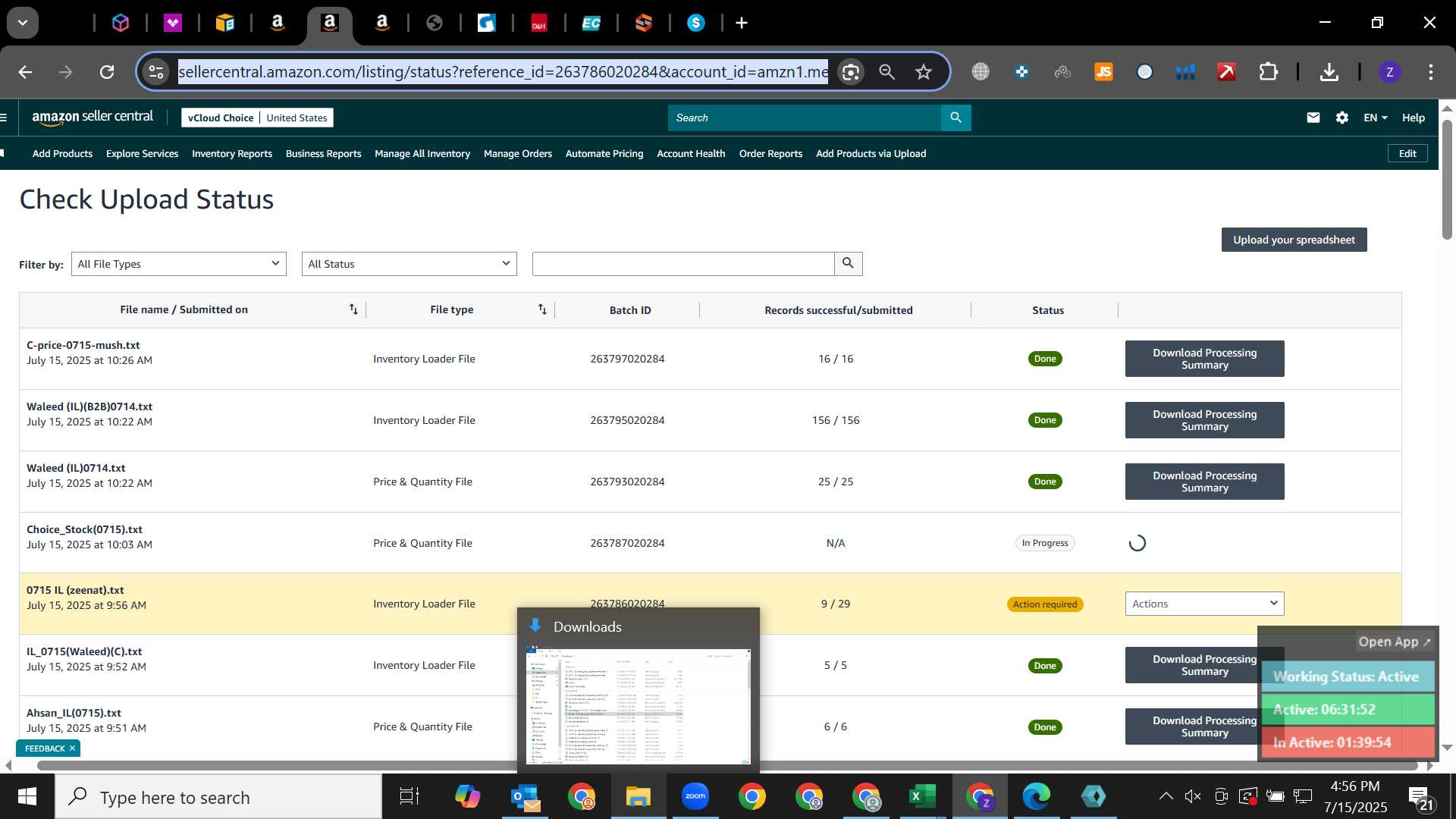Click the upload filter text field
This screenshot has width=1456, height=819.
[683, 263]
